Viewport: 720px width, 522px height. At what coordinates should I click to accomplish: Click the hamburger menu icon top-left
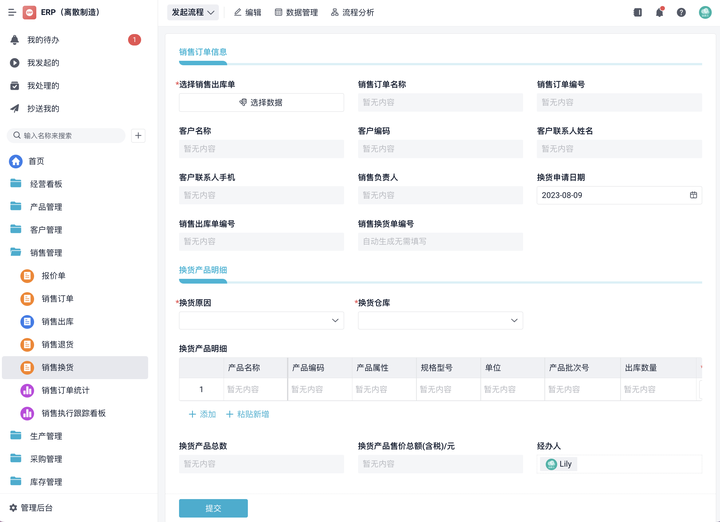tap(12, 13)
